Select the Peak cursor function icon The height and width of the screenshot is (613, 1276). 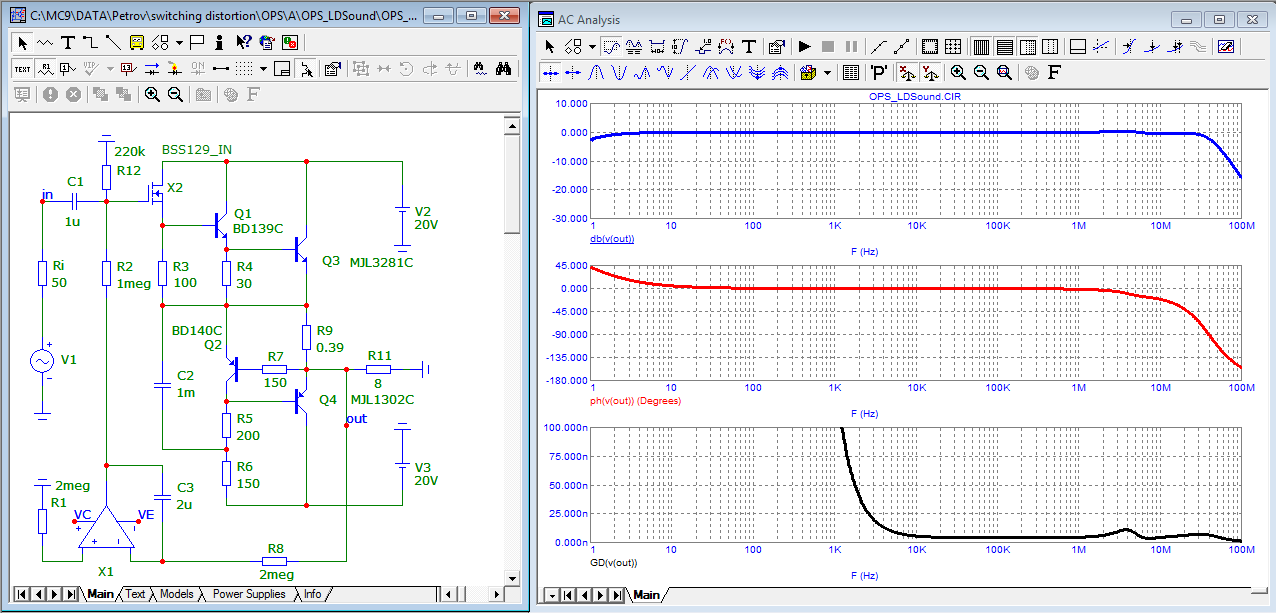click(x=598, y=72)
